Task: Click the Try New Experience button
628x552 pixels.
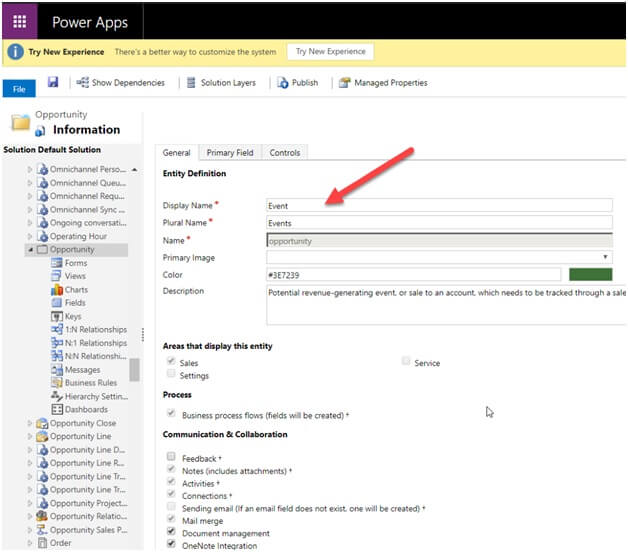Action: pos(329,51)
